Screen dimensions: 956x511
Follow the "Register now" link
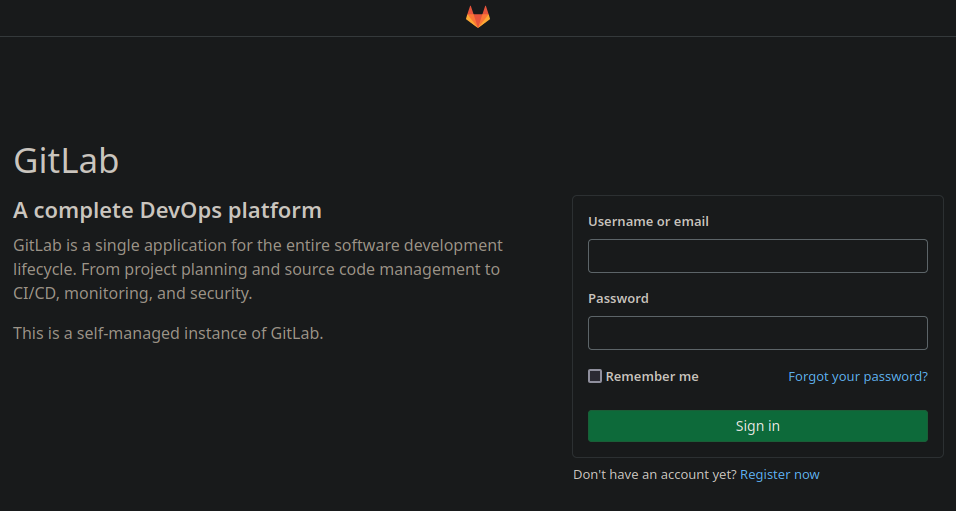click(x=779, y=475)
